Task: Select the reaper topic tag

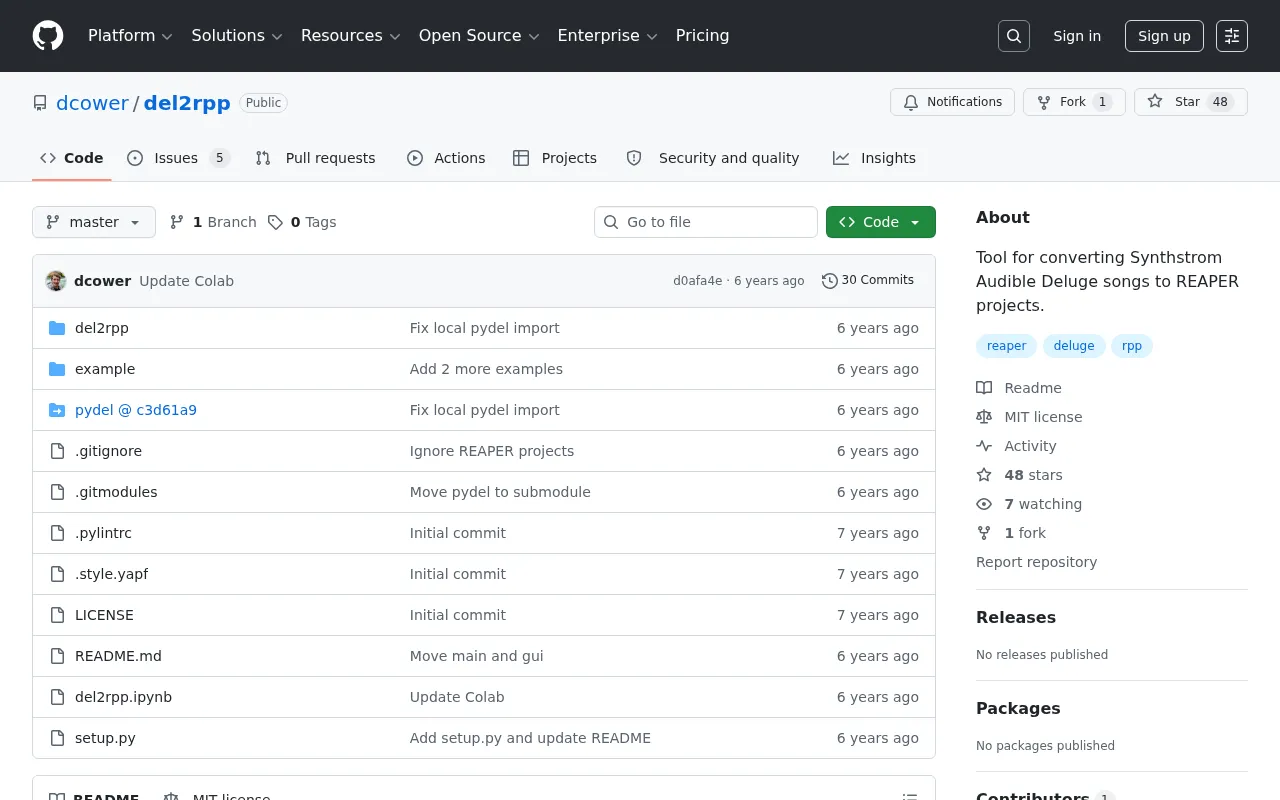Action: coord(1006,346)
